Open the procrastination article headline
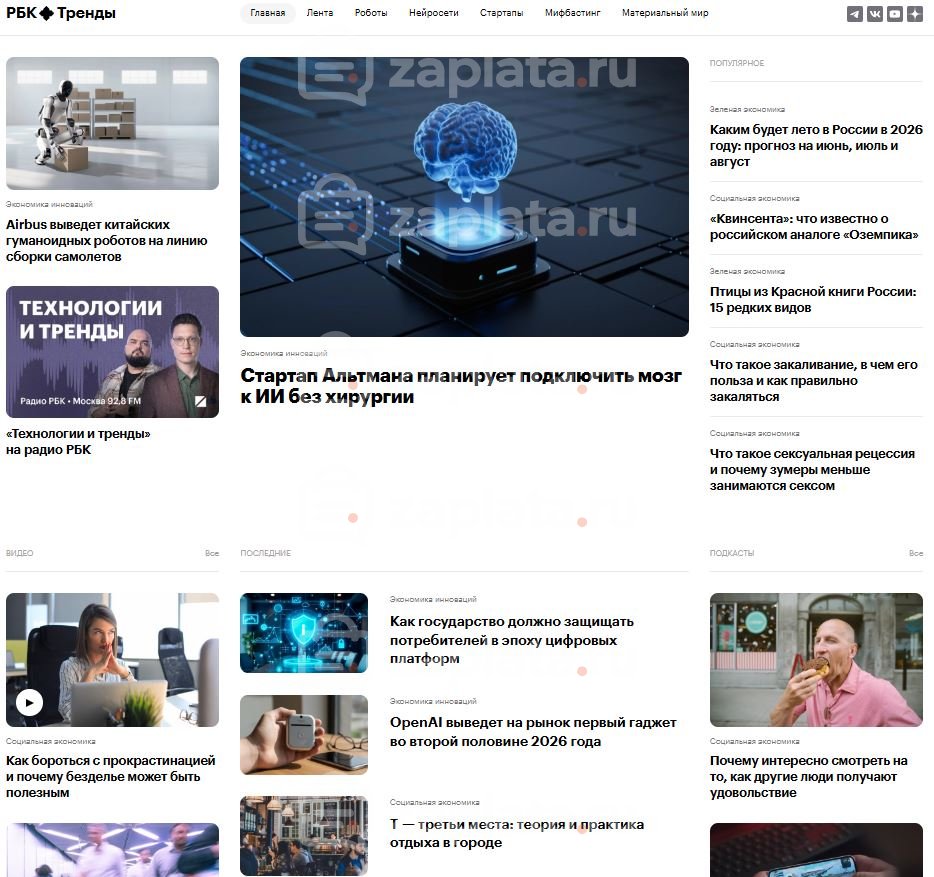The image size is (934, 877). [111, 776]
